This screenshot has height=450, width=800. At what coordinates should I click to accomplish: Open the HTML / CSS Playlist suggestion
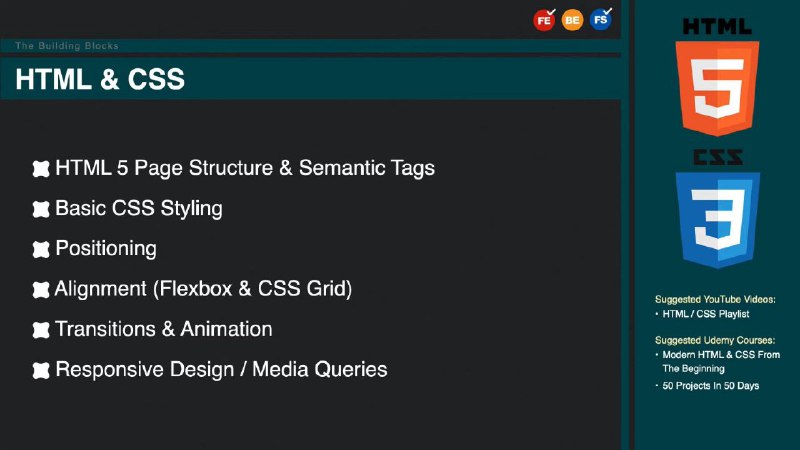(x=706, y=314)
